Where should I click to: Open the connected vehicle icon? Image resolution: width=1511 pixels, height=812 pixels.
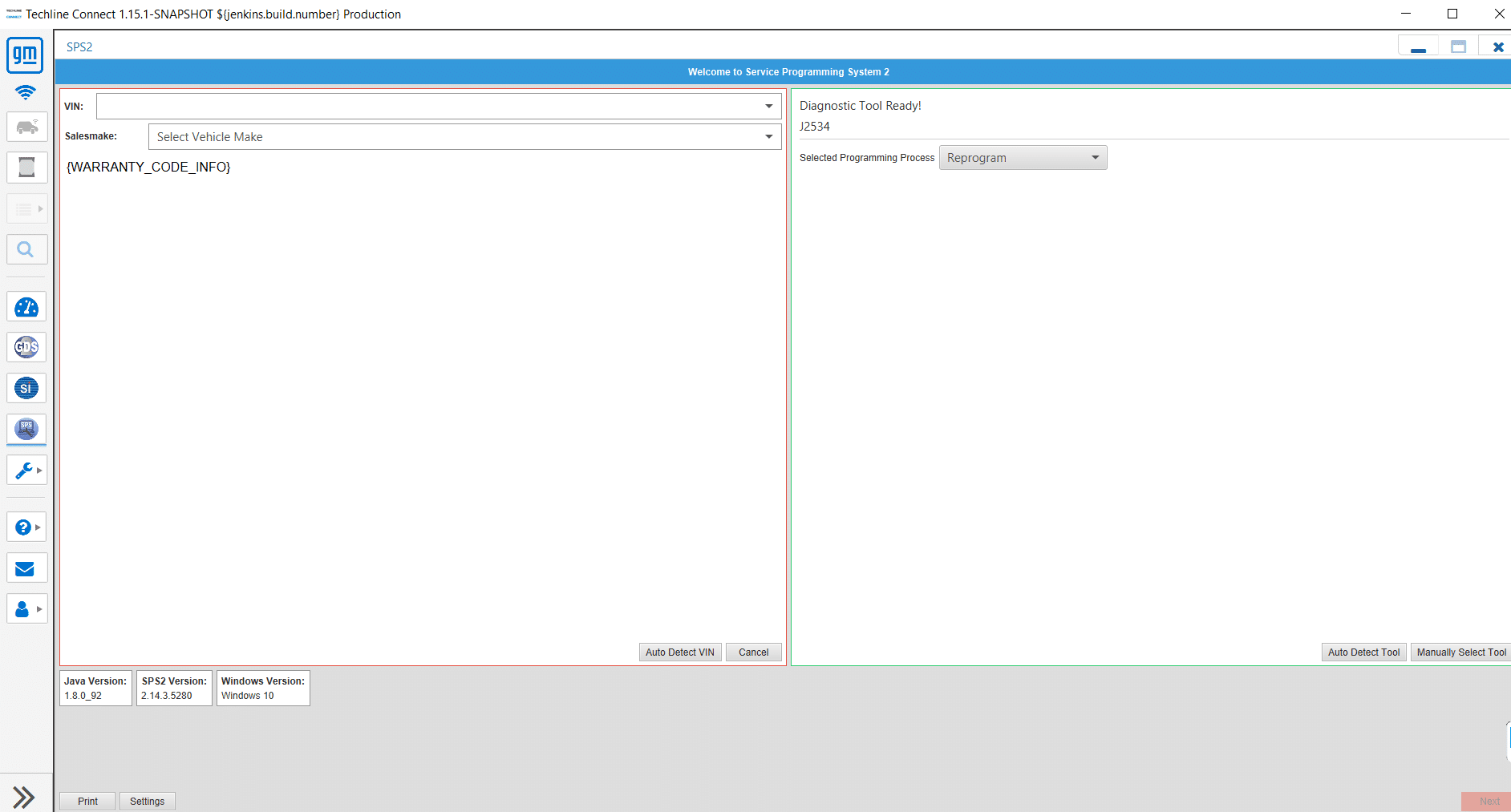27,127
